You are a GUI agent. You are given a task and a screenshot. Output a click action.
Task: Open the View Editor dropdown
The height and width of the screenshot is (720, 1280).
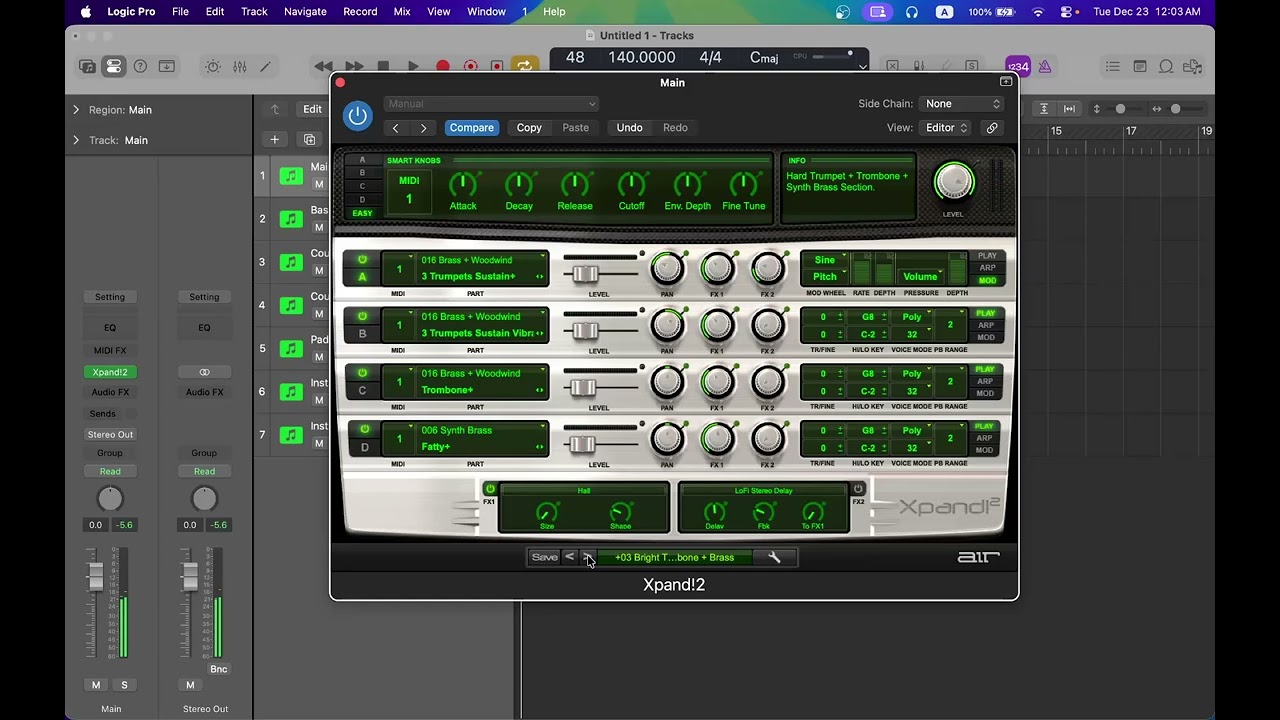[945, 128]
